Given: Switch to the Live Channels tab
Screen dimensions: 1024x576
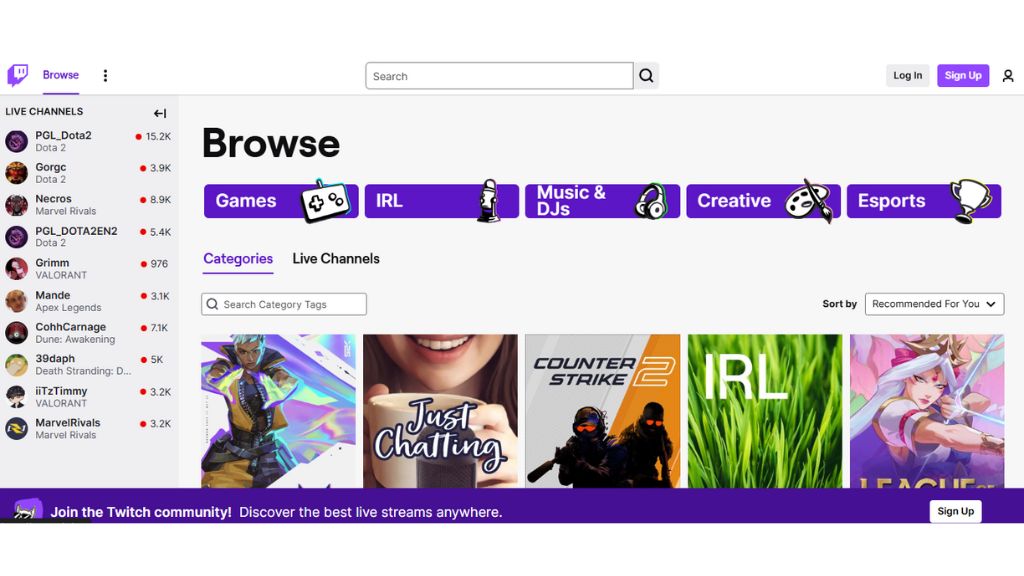Looking at the screenshot, I should 336,259.
